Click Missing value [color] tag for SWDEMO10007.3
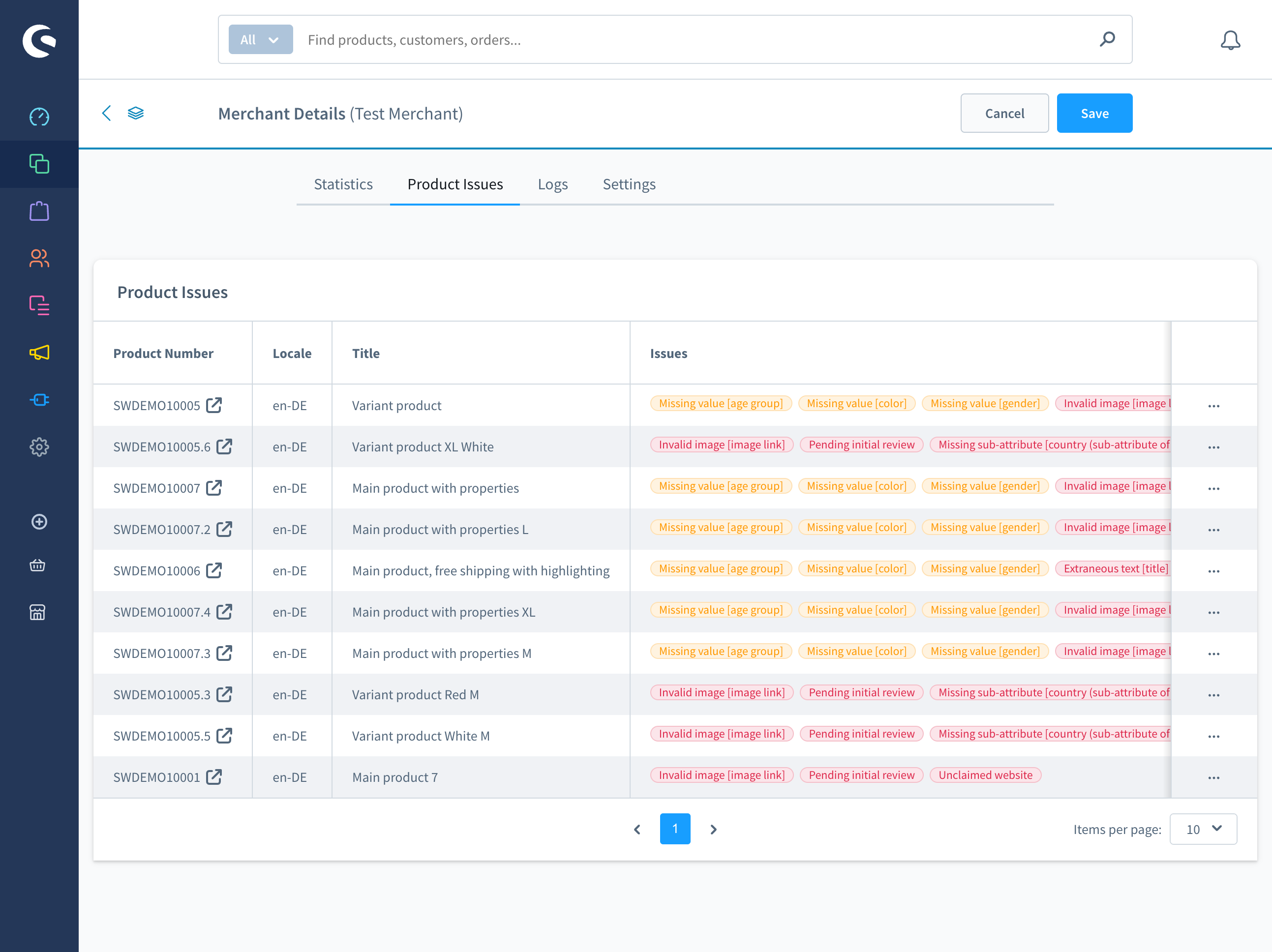The image size is (1272, 952). (x=856, y=651)
